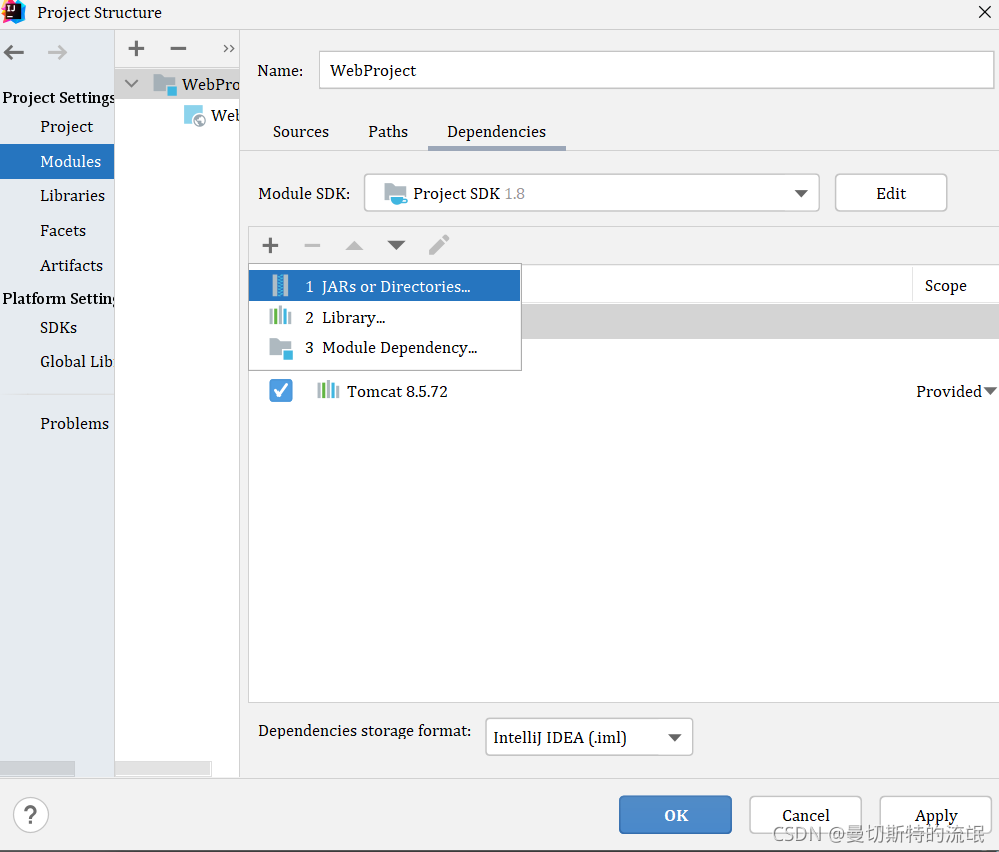The height and width of the screenshot is (852, 999).
Task: Click the OK button
Action: coord(675,815)
